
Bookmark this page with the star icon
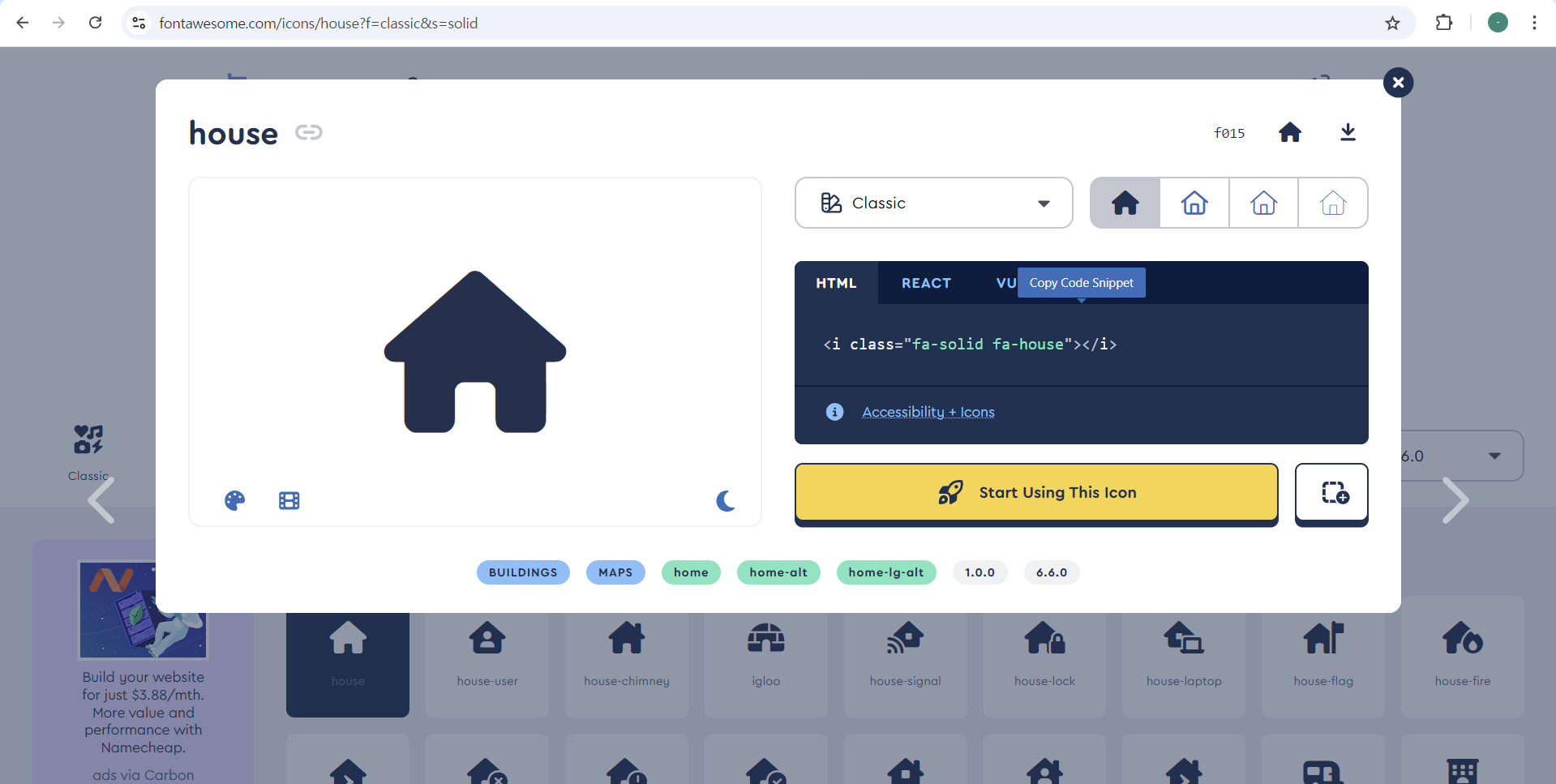1392,23
